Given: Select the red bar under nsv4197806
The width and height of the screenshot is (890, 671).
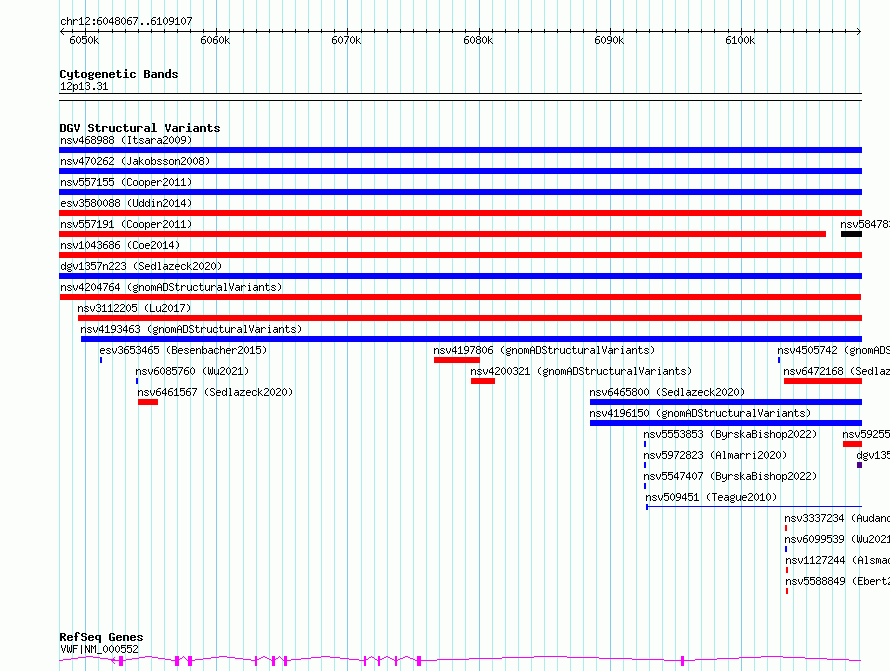Looking at the screenshot, I should [457, 360].
